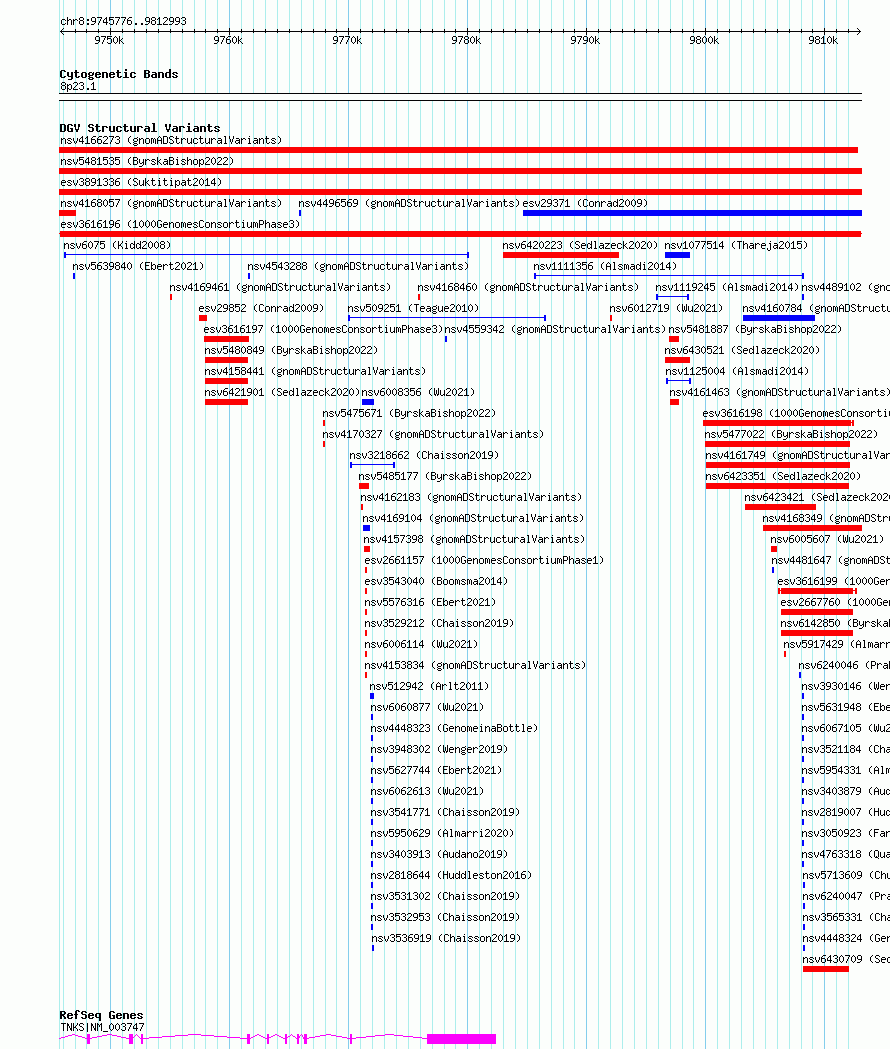The height and width of the screenshot is (1049, 890).
Task: Open nsv512942 Arlt2011 variant
Action: tap(429, 686)
